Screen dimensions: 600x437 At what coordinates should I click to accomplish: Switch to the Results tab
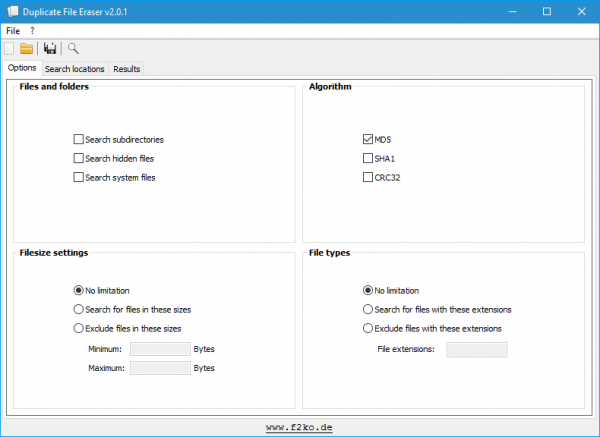click(127, 69)
